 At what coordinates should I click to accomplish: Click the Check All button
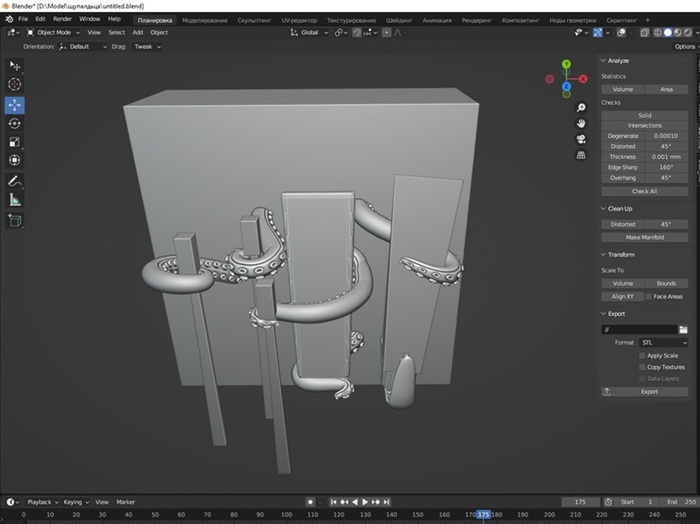point(644,191)
